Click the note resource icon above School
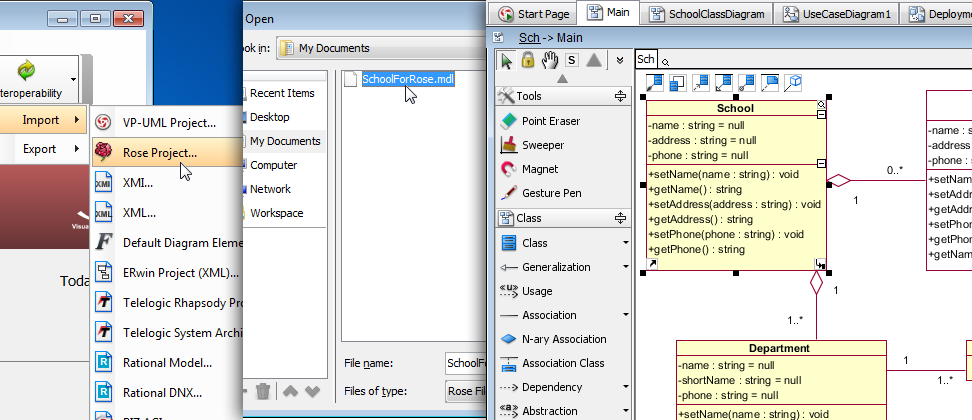The height and width of the screenshot is (420, 972). (771, 82)
